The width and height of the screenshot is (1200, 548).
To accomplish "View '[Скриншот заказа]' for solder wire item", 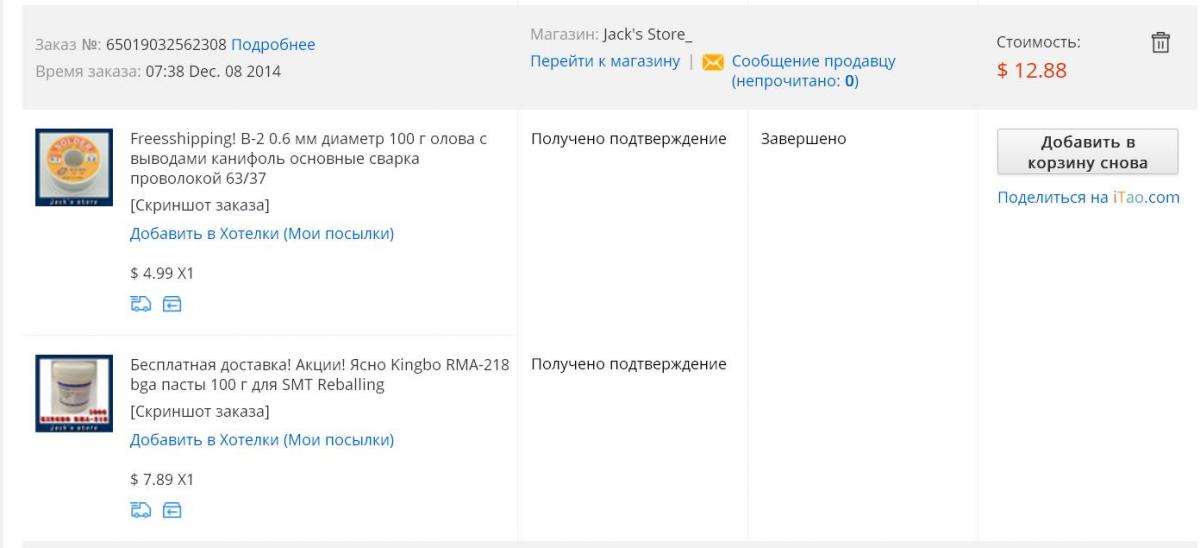I will tap(199, 206).
